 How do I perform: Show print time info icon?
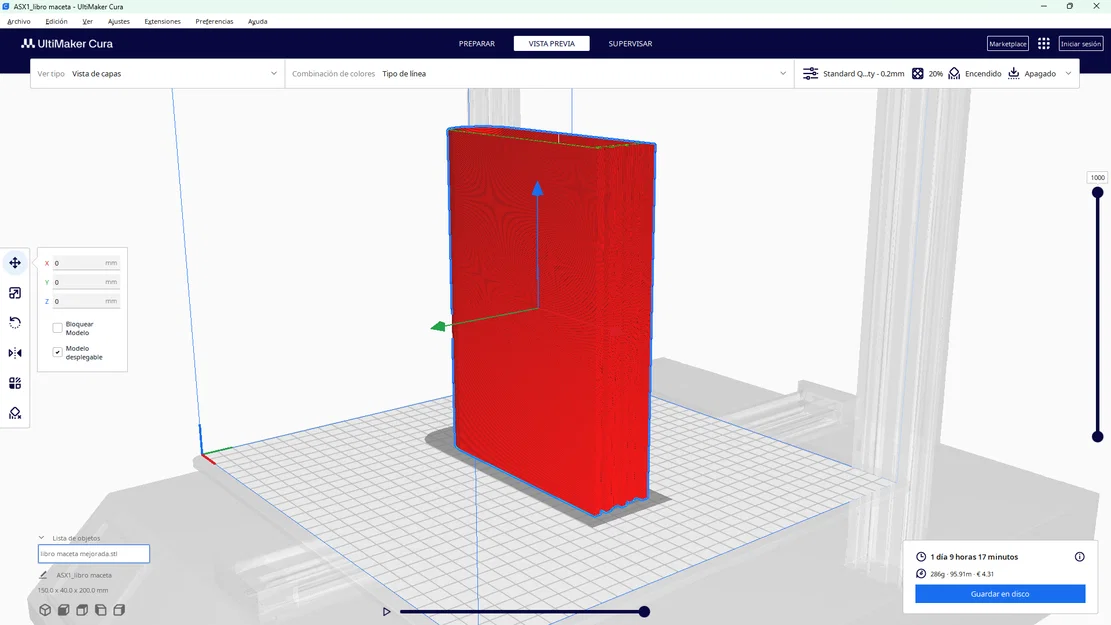pyautogui.click(x=1080, y=557)
